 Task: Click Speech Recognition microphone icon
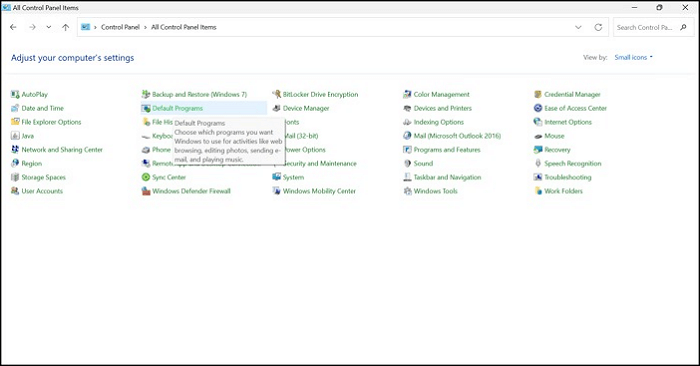(x=538, y=163)
